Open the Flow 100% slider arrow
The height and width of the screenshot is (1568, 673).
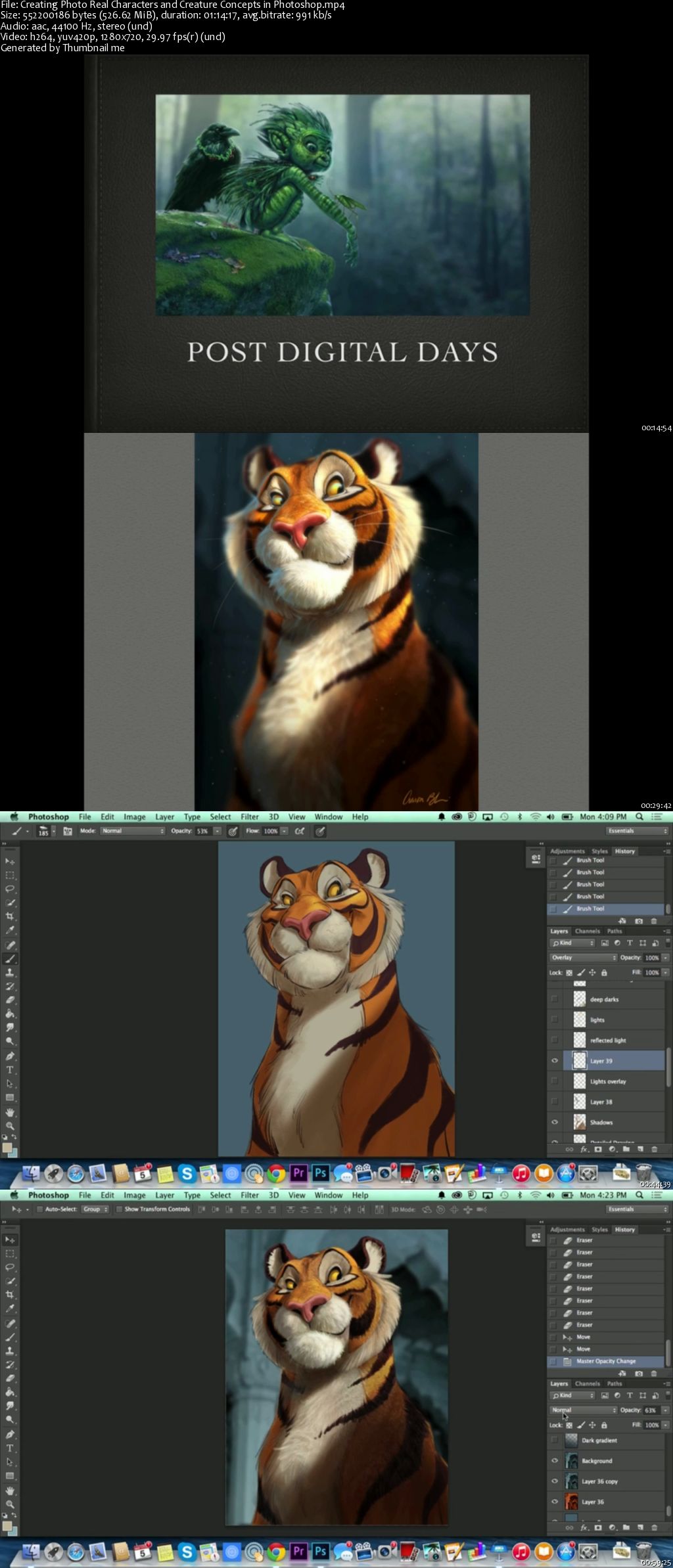[x=284, y=831]
